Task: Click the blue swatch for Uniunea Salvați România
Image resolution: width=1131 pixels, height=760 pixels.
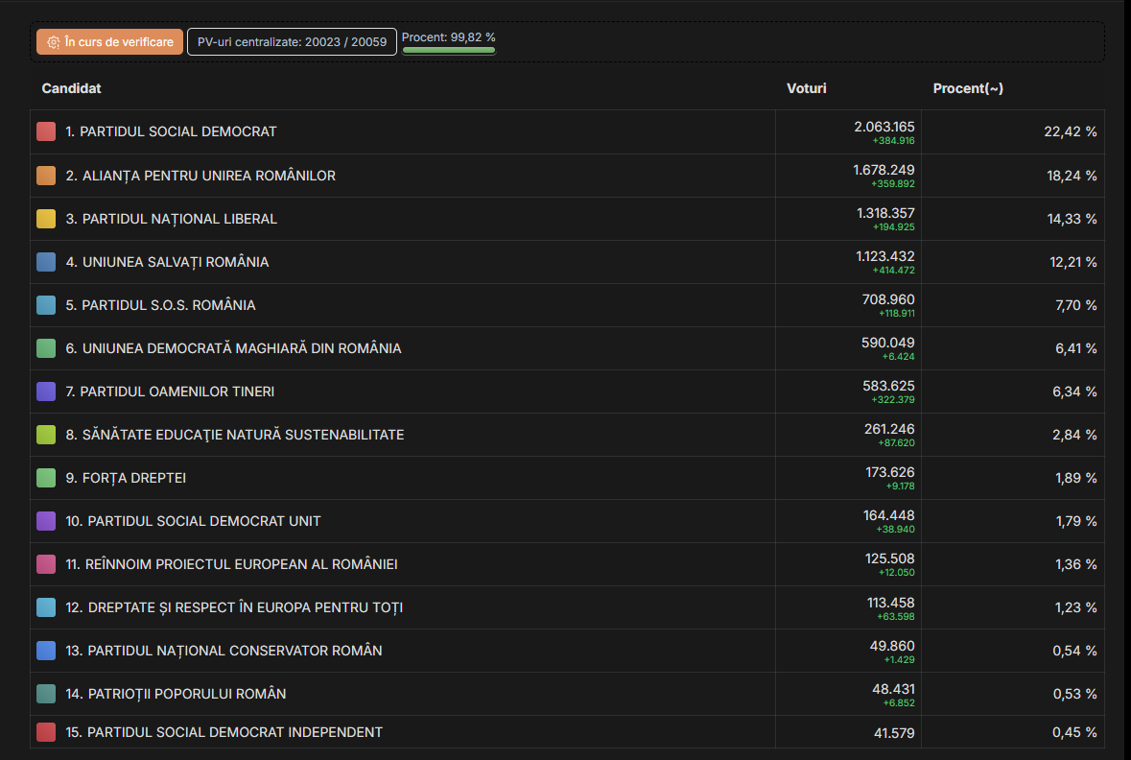Action: tap(46, 262)
